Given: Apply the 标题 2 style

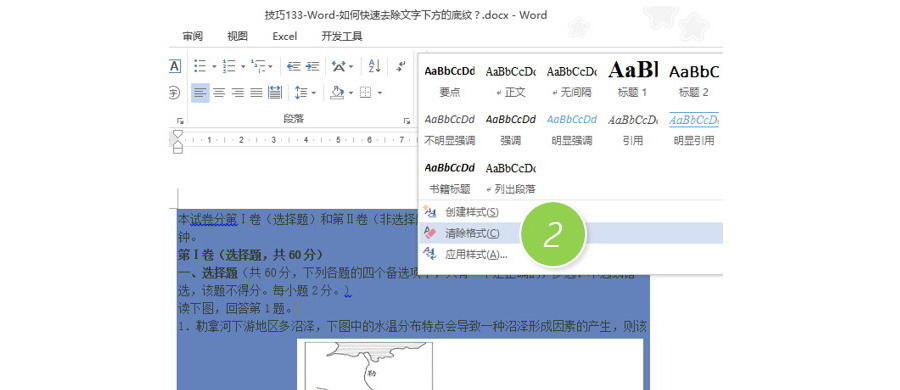Looking at the screenshot, I should (693, 80).
